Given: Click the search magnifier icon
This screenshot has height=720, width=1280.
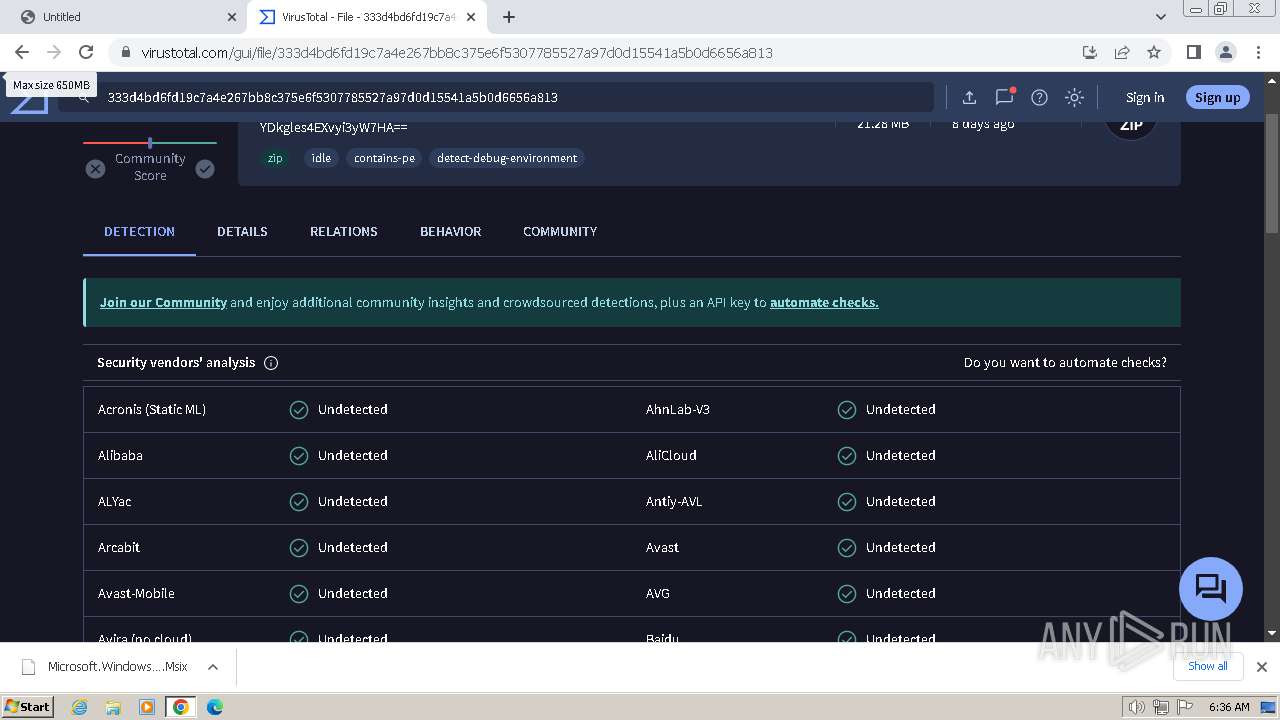Looking at the screenshot, I should coord(84,97).
